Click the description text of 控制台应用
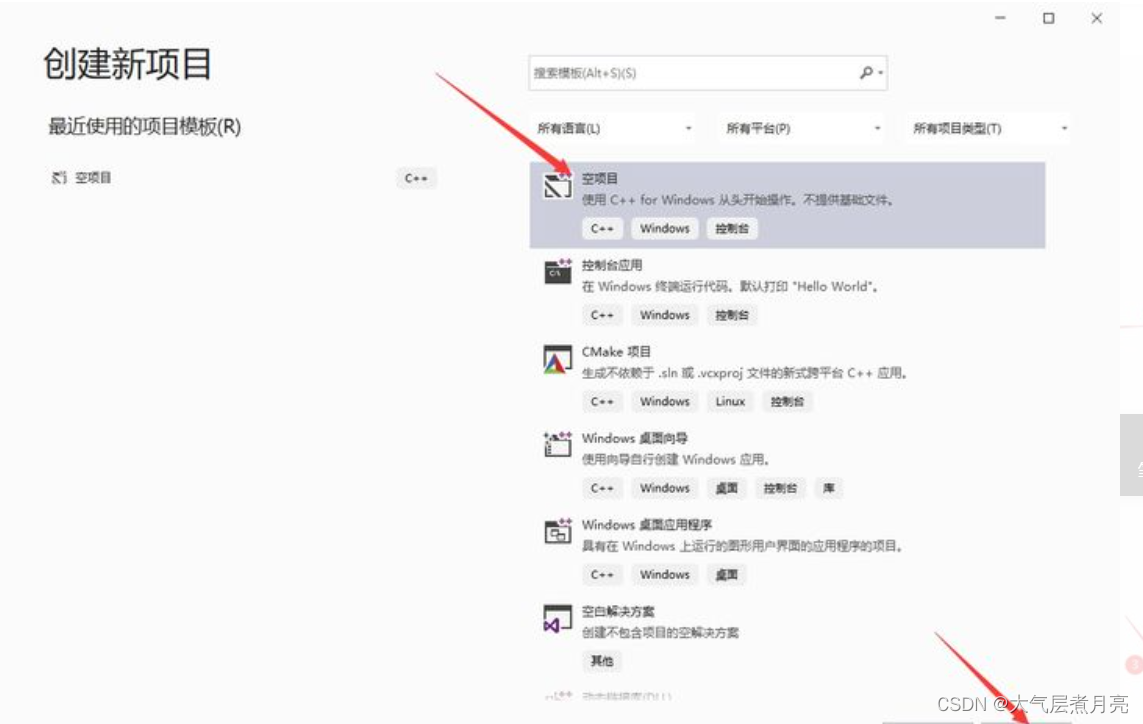Screen dimensions: 1143x724 tap(730, 287)
